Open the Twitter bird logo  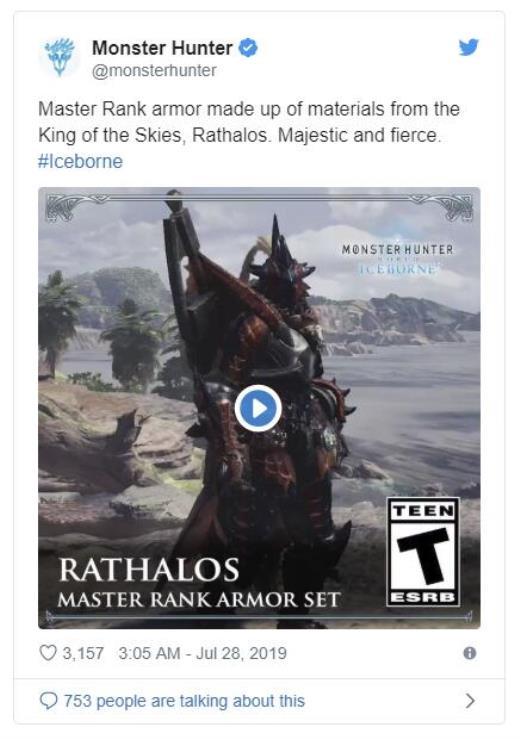(469, 47)
